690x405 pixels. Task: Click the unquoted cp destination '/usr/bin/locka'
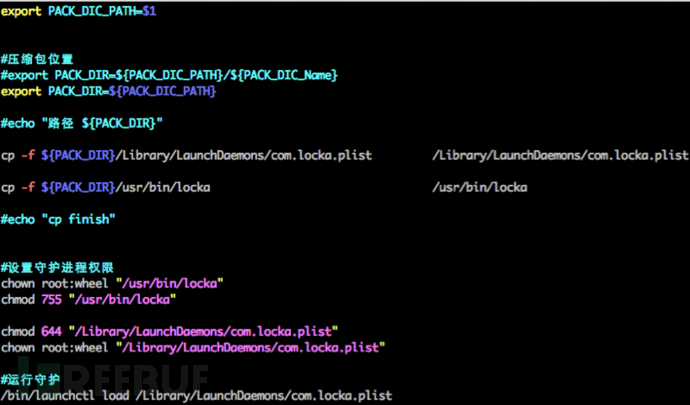[x=480, y=188]
